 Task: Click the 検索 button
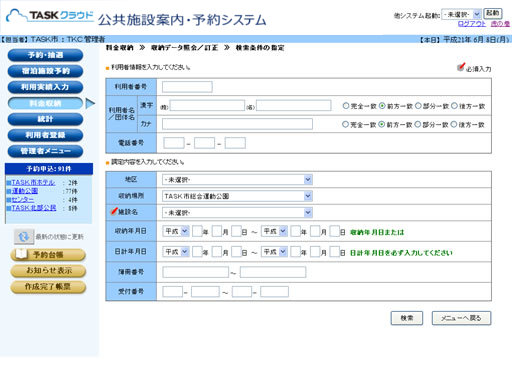click(407, 318)
